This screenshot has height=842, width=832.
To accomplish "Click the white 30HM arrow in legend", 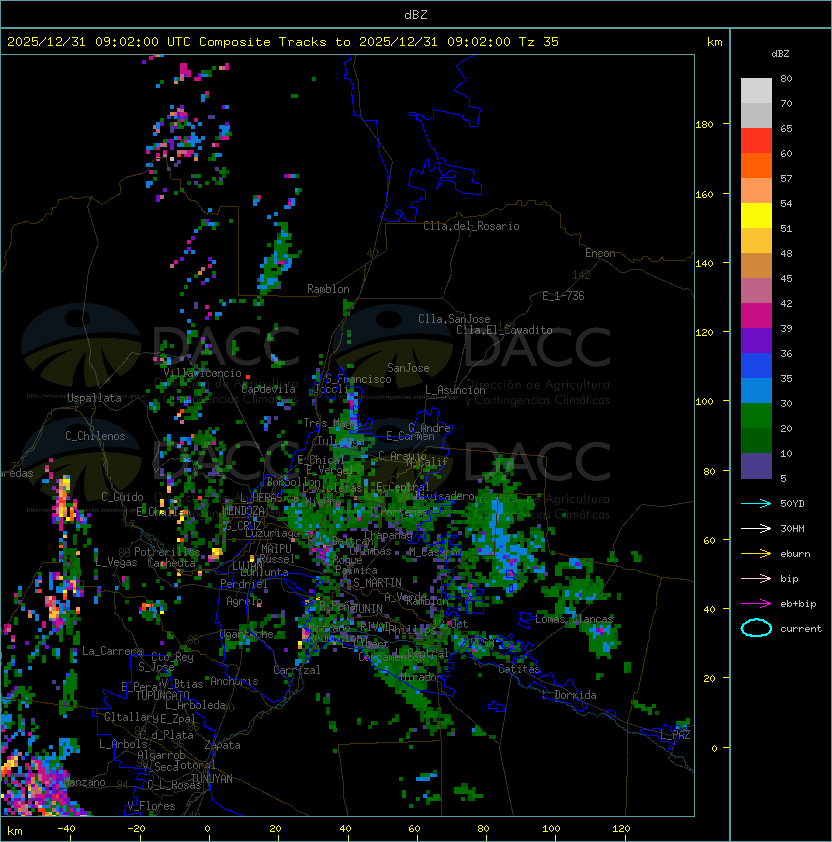I will pos(756,529).
